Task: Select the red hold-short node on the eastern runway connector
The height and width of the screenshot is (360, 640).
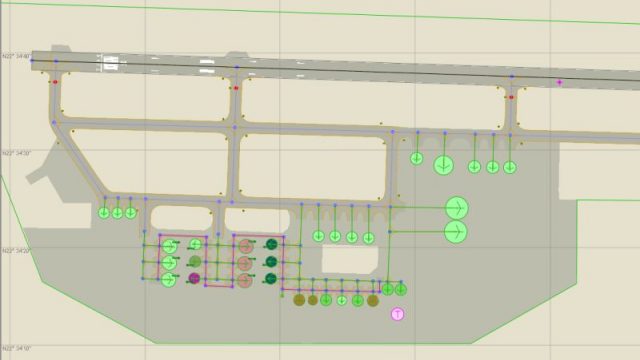Action: (511, 97)
